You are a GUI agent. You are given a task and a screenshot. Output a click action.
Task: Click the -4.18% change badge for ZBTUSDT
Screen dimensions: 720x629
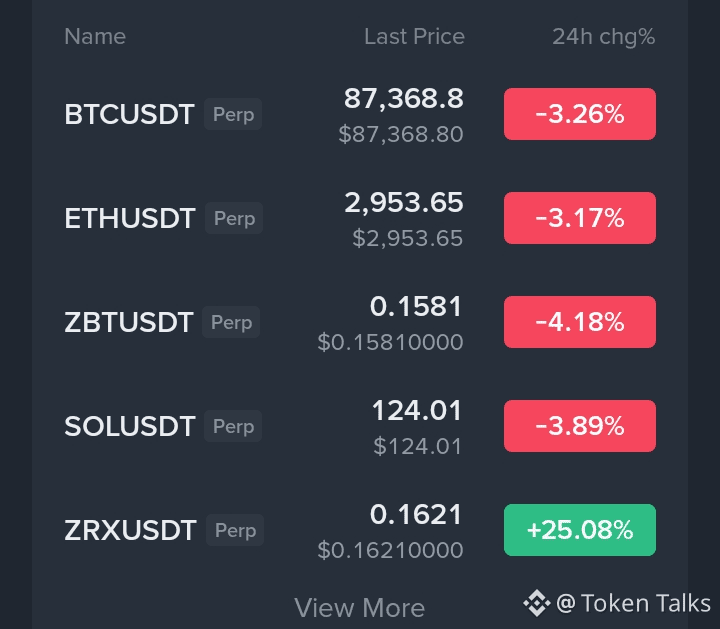pyautogui.click(x=580, y=322)
